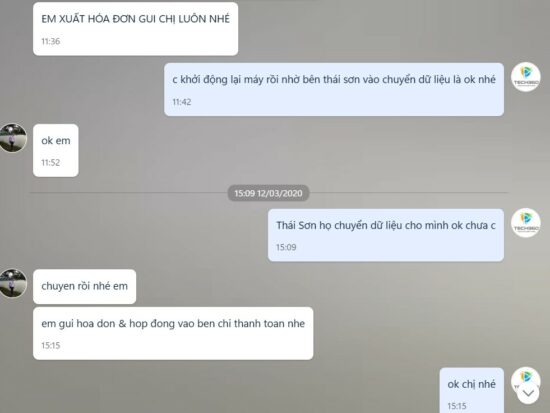This screenshot has height=413, width=550.
Task: Select the 'ok chị nhé' reply bubble
Action: 471,390
